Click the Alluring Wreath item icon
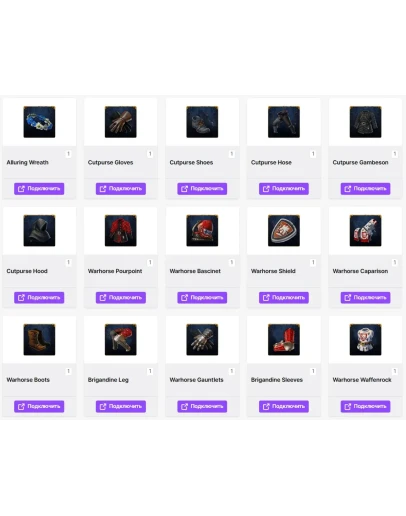 coord(39,122)
